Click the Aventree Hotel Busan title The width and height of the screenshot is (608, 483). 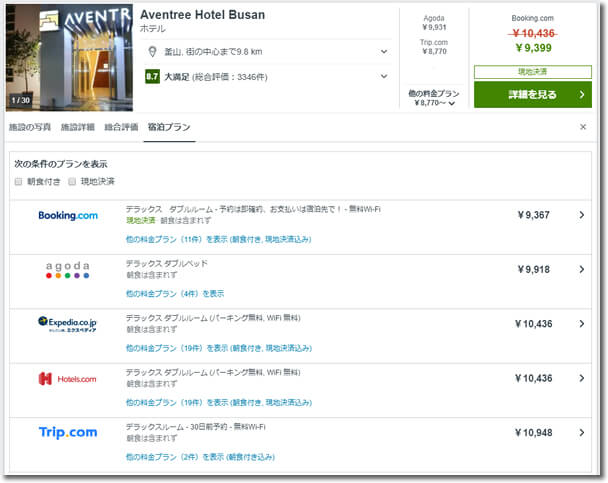tap(202, 15)
